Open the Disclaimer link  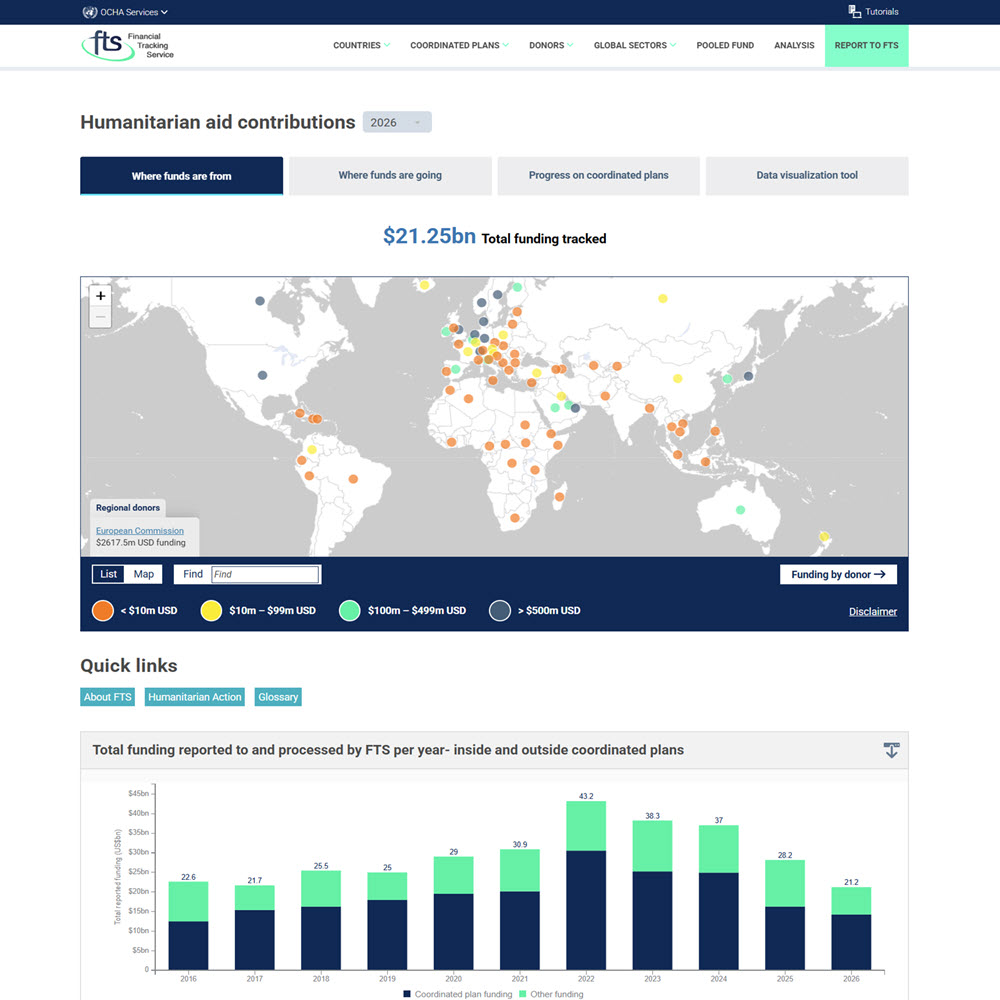pos(872,612)
